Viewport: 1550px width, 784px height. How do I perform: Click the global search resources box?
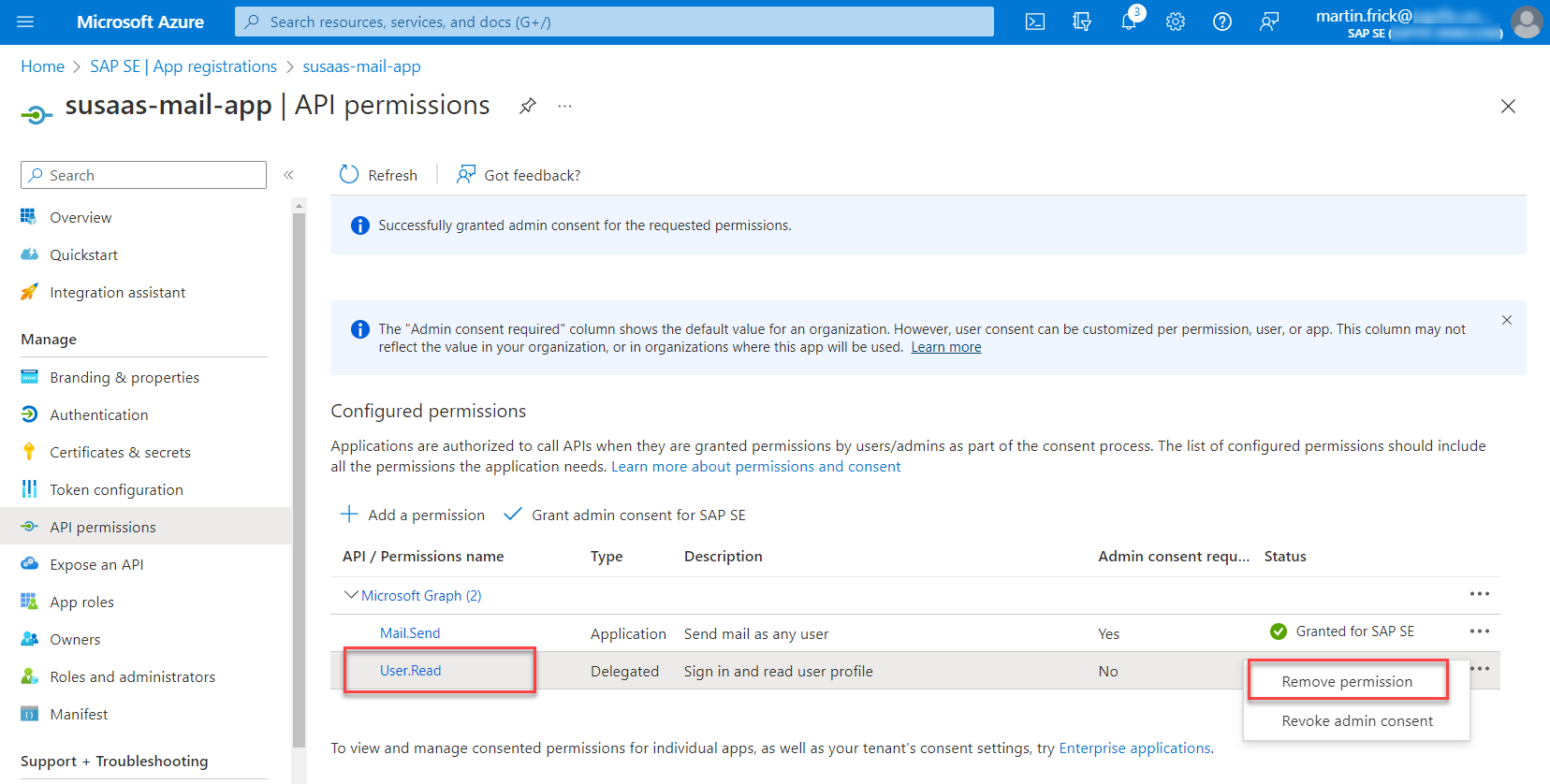(614, 22)
